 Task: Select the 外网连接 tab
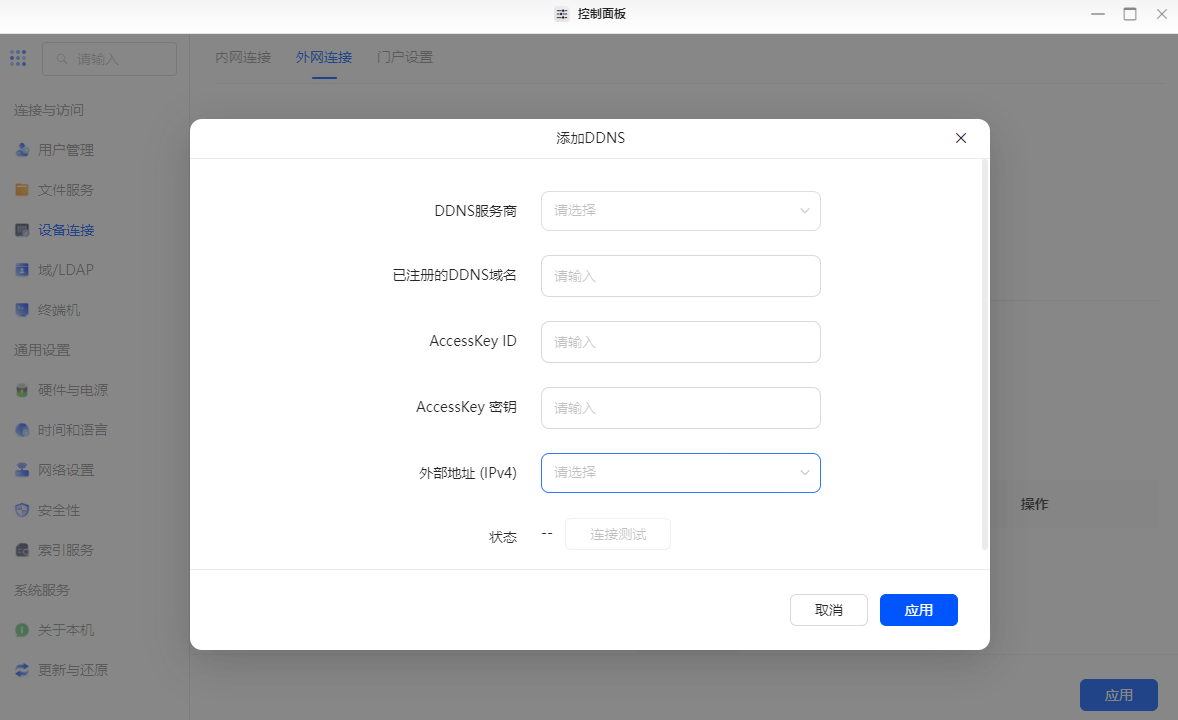(x=324, y=57)
